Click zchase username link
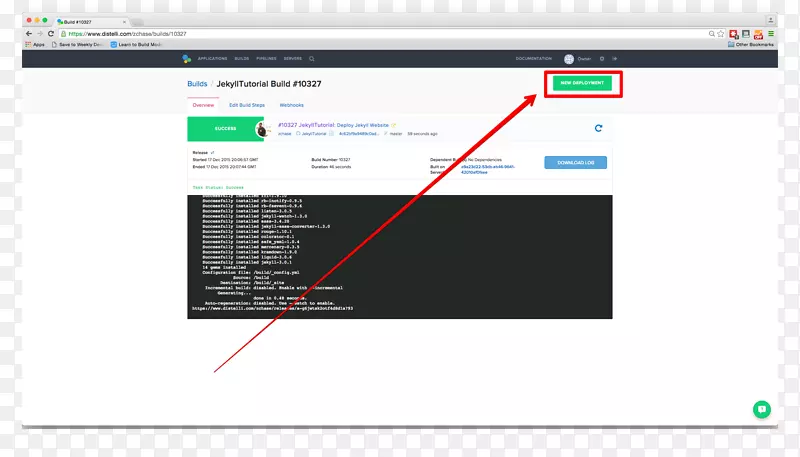The height and width of the screenshot is (457, 800). point(285,134)
